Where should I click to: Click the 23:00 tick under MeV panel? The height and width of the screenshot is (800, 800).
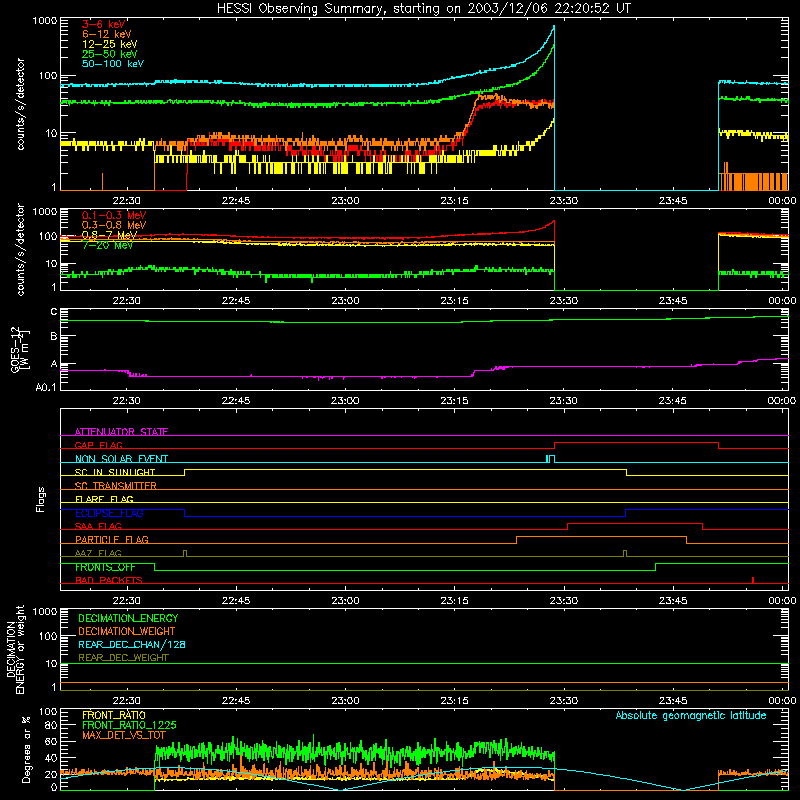(x=345, y=301)
